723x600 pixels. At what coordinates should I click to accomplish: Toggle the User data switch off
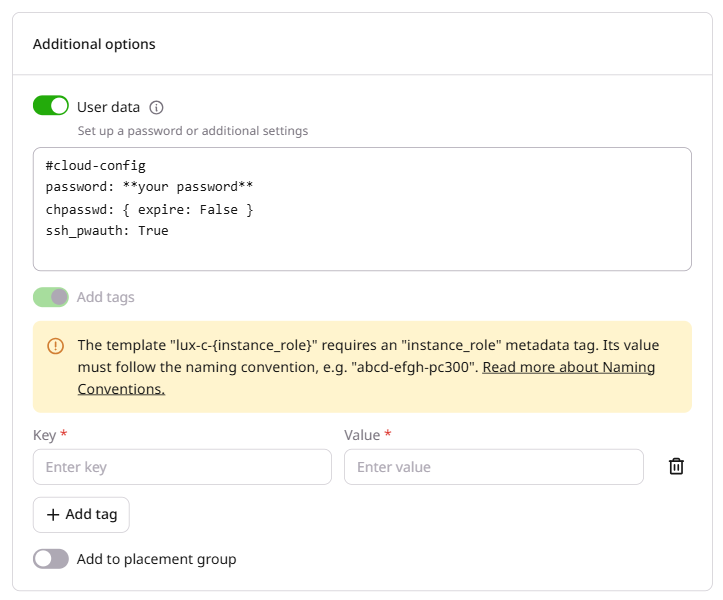coord(51,106)
